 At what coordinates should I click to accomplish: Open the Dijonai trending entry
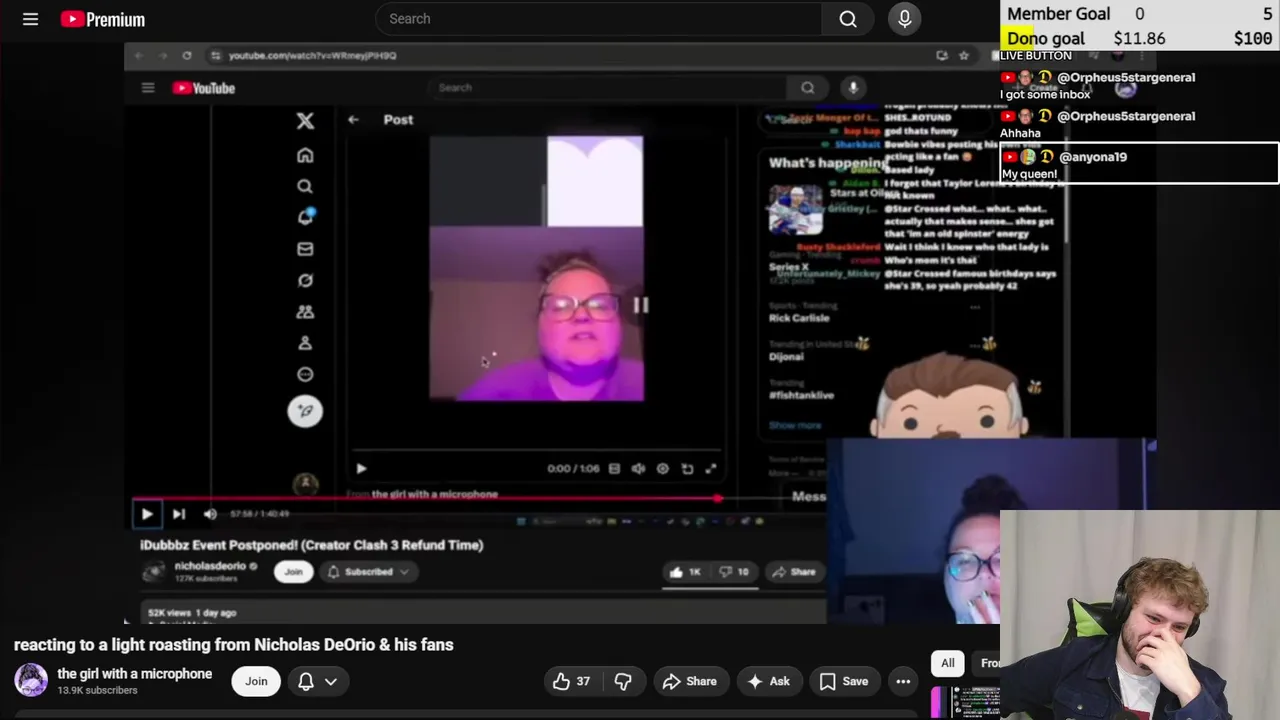click(786, 357)
